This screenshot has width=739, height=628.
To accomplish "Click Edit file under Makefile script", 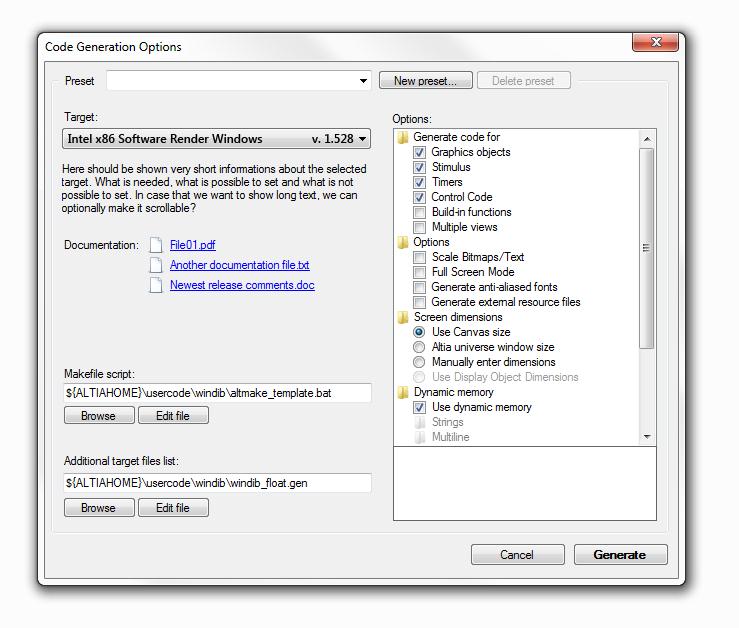I will 173,416.
